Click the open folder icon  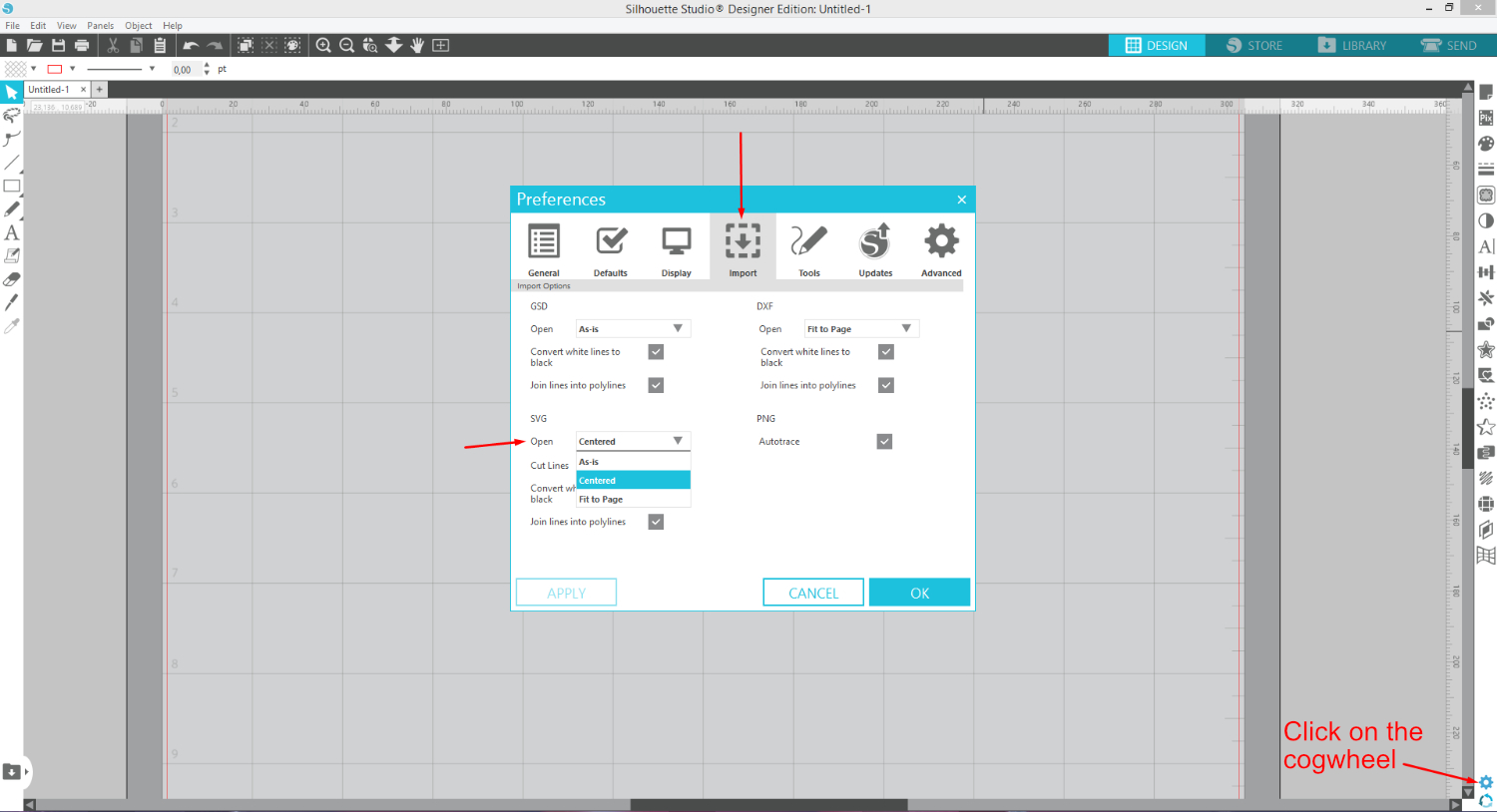coord(34,45)
